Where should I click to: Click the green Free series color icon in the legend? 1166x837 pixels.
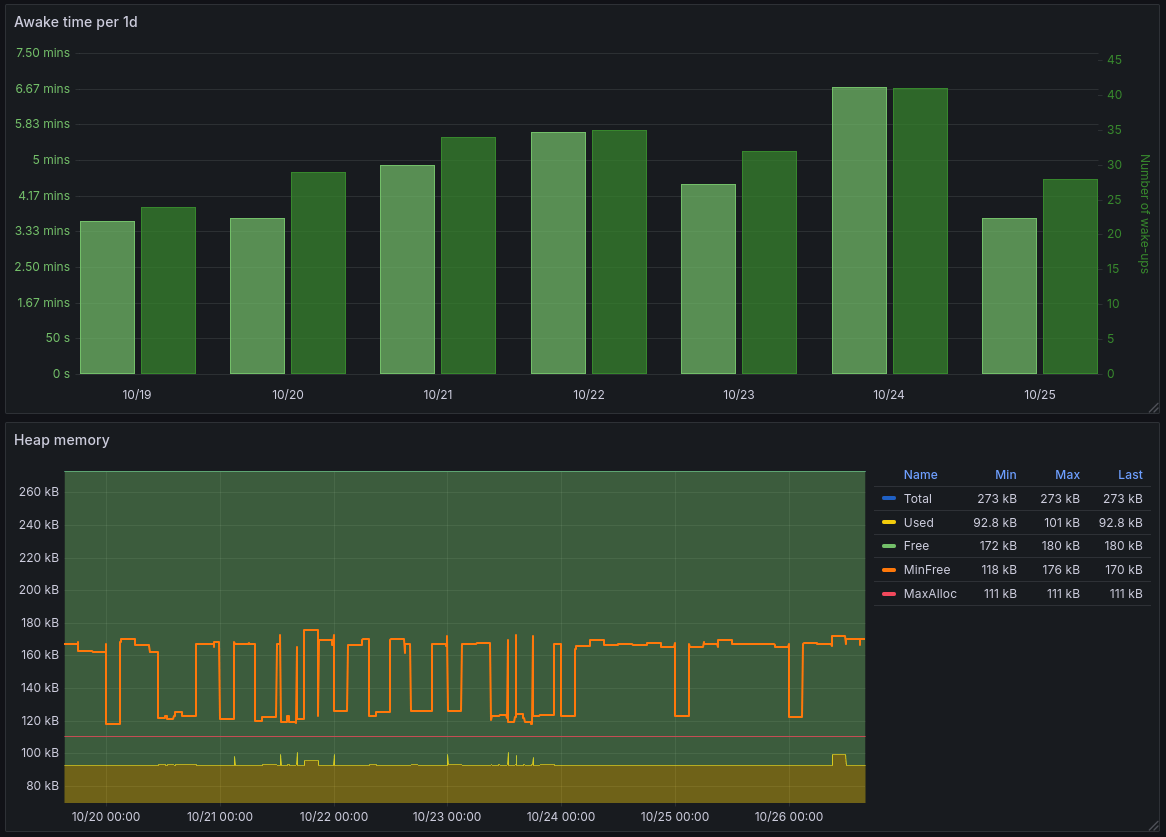(888, 546)
